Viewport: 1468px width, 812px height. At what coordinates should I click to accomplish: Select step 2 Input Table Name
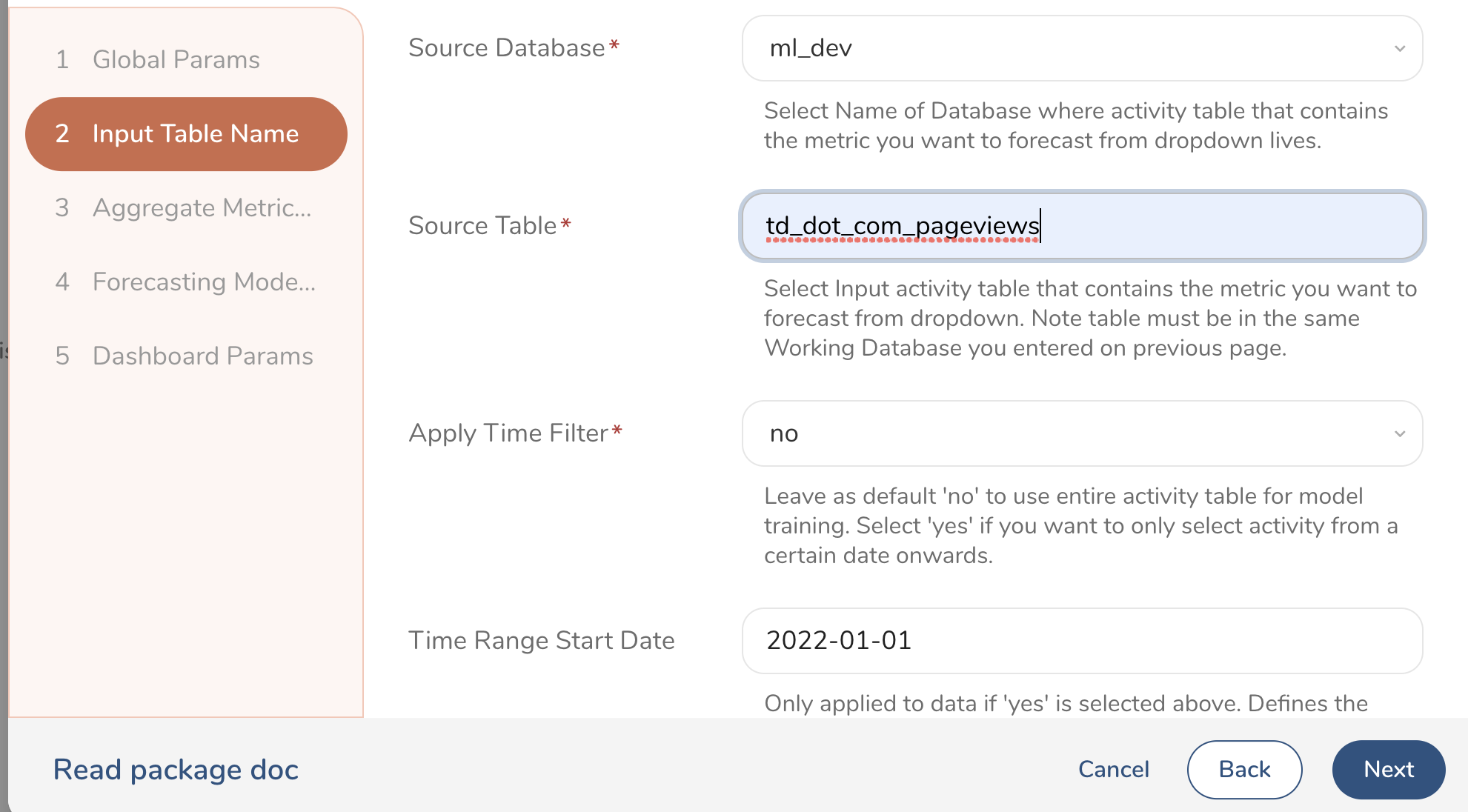pyautogui.click(x=186, y=134)
